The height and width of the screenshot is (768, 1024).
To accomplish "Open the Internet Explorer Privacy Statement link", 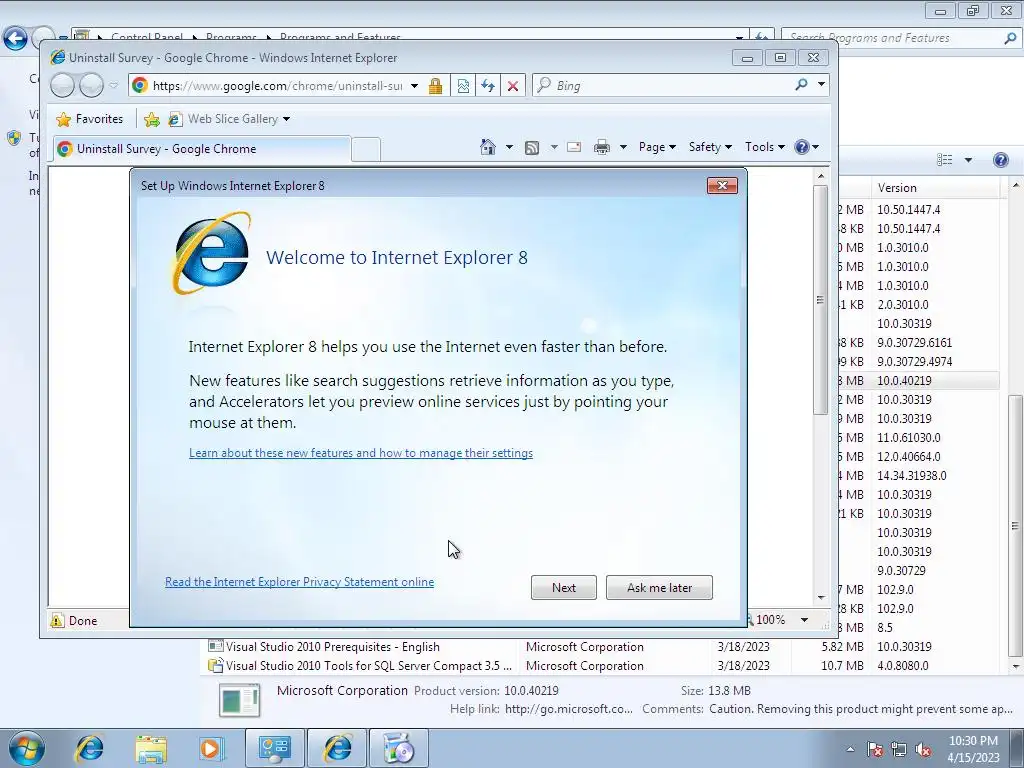I will coord(299,581).
